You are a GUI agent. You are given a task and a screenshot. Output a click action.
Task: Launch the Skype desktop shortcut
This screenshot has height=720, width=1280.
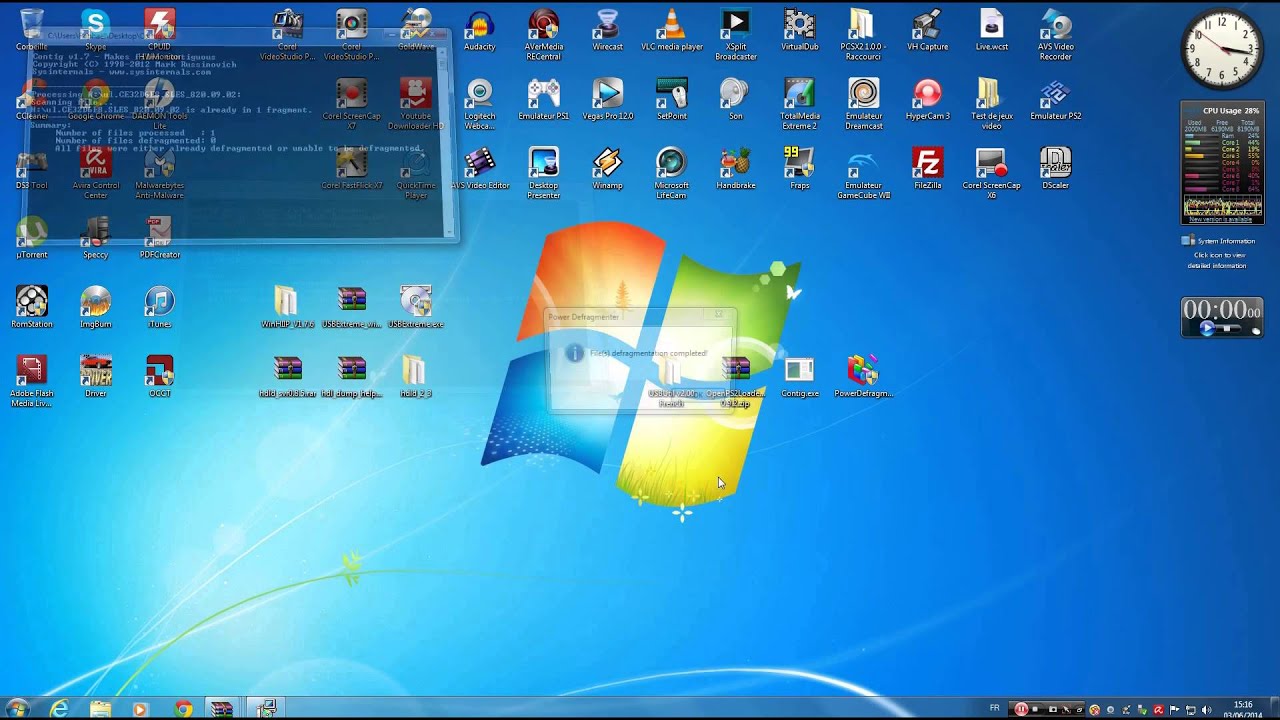click(x=95, y=29)
